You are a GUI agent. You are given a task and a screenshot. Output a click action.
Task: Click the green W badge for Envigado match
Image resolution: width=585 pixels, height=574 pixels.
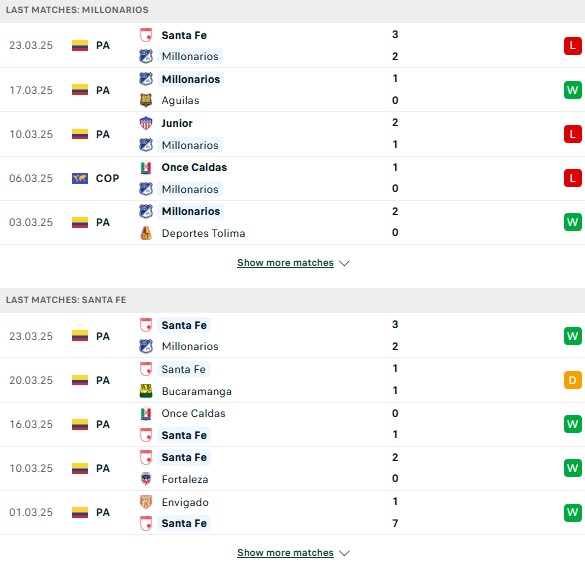click(573, 512)
